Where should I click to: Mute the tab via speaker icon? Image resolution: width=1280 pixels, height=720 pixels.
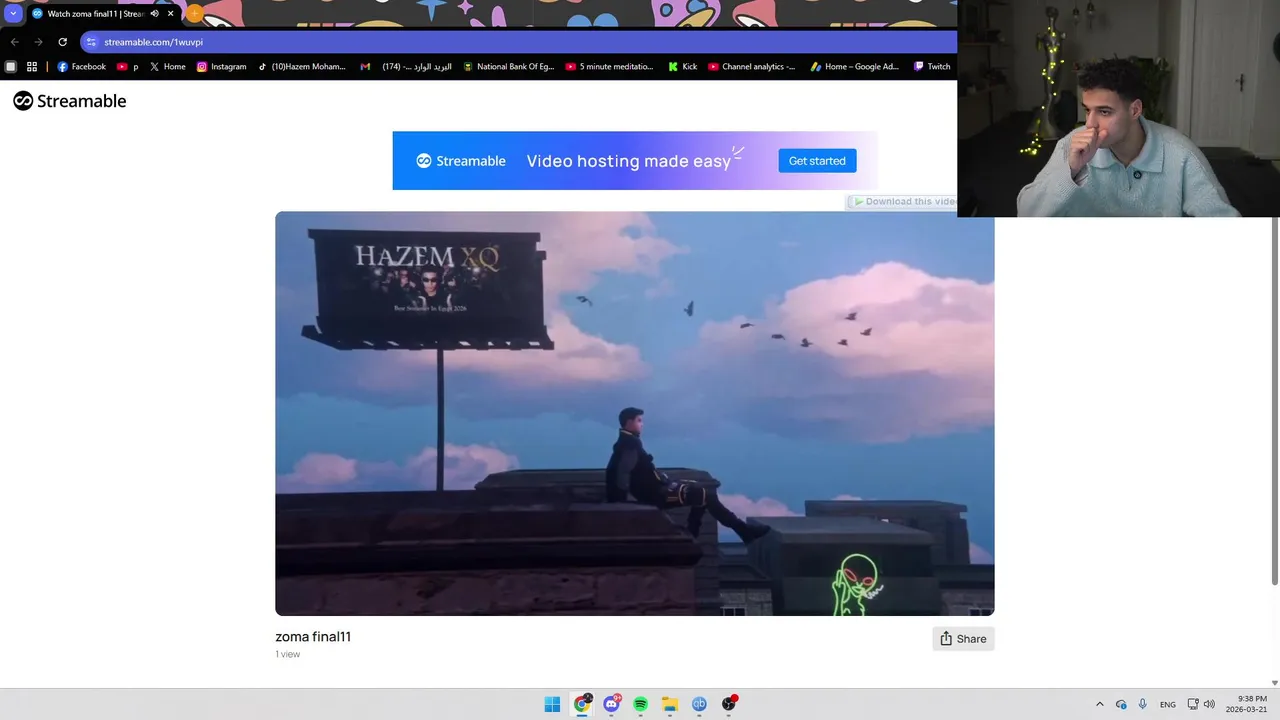(x=154, y=14)
